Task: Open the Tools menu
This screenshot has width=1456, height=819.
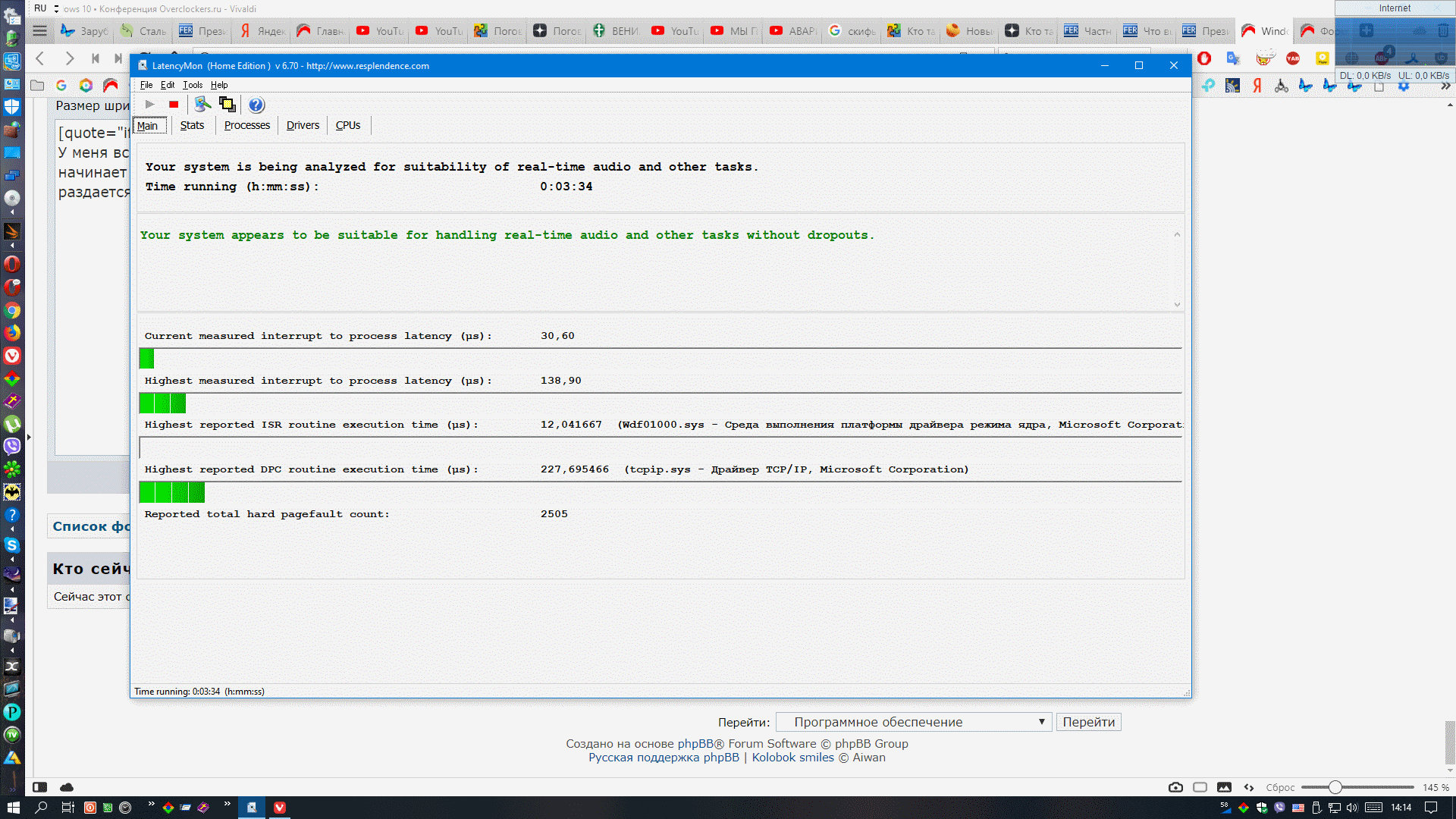Action: [x=193, y=85]
